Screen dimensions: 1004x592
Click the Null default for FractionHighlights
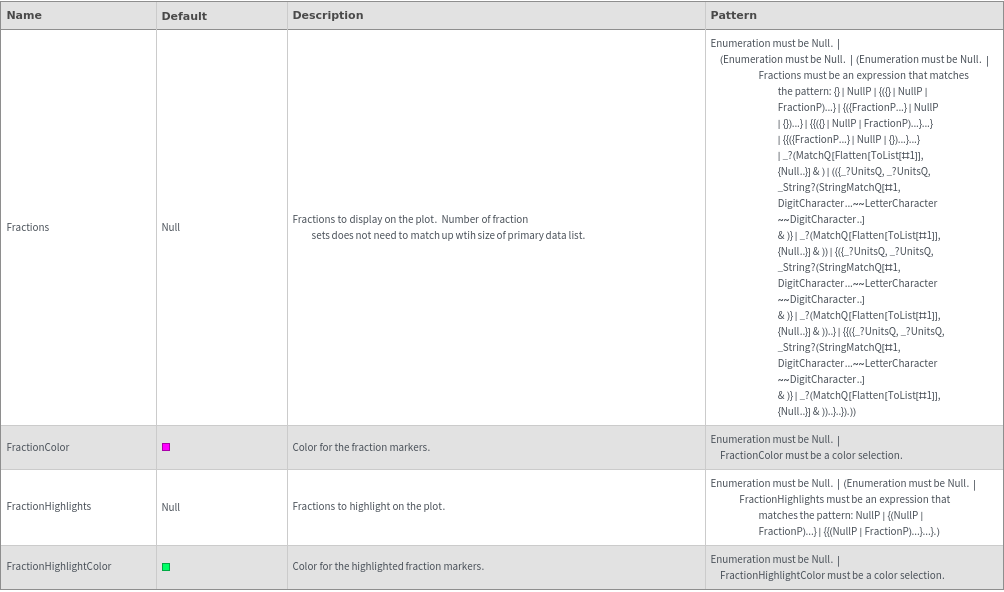[171, 507]
